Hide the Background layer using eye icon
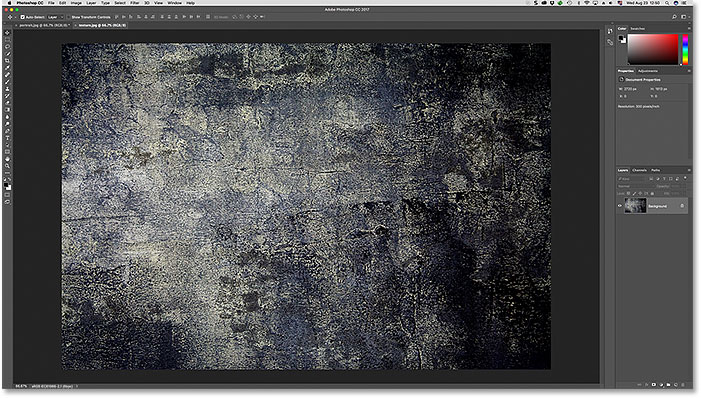The height and width of the screenshot is (398, 701). click(x=620, y=206)
